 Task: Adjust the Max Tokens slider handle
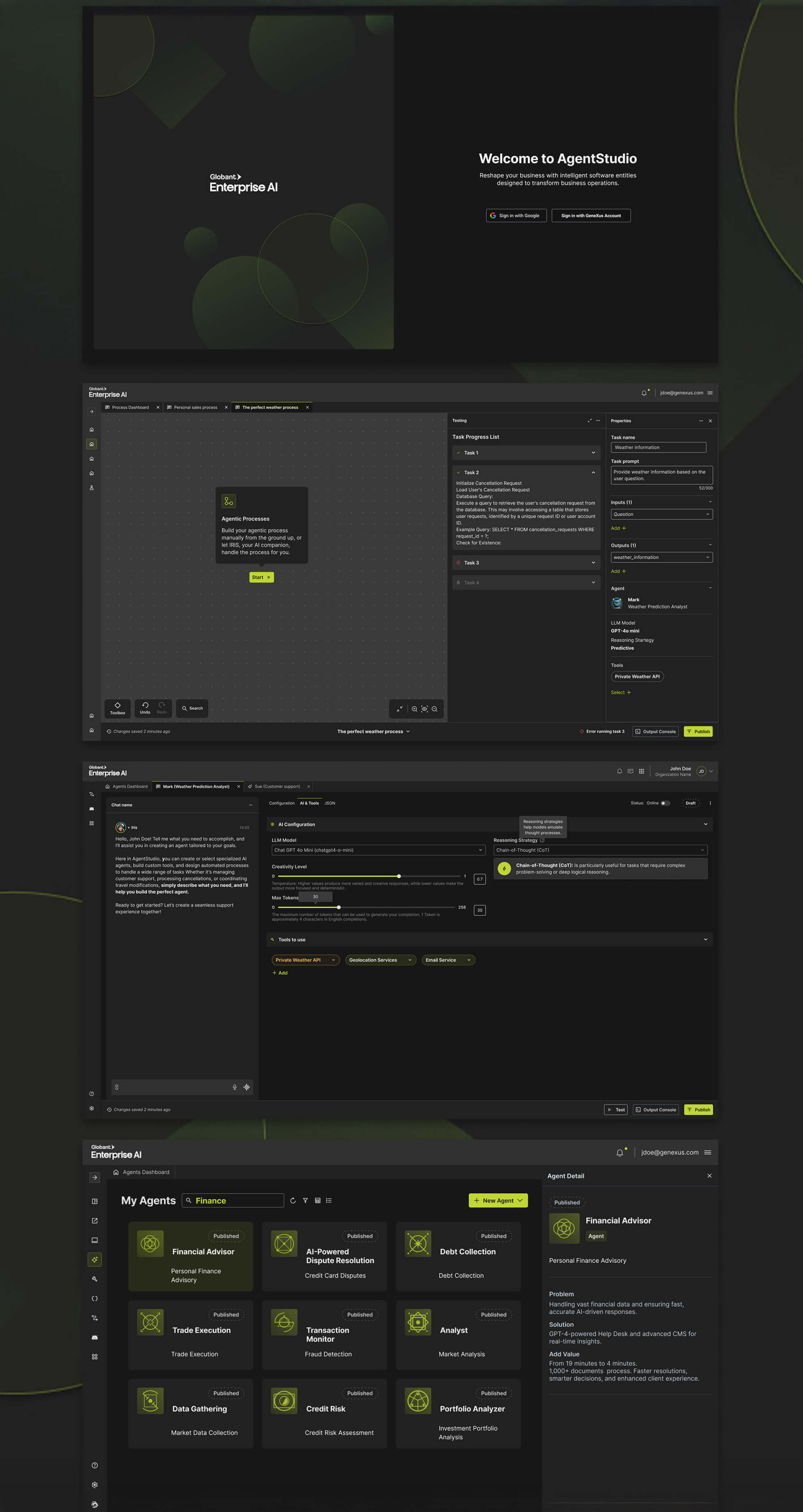[x=339, y=908]
